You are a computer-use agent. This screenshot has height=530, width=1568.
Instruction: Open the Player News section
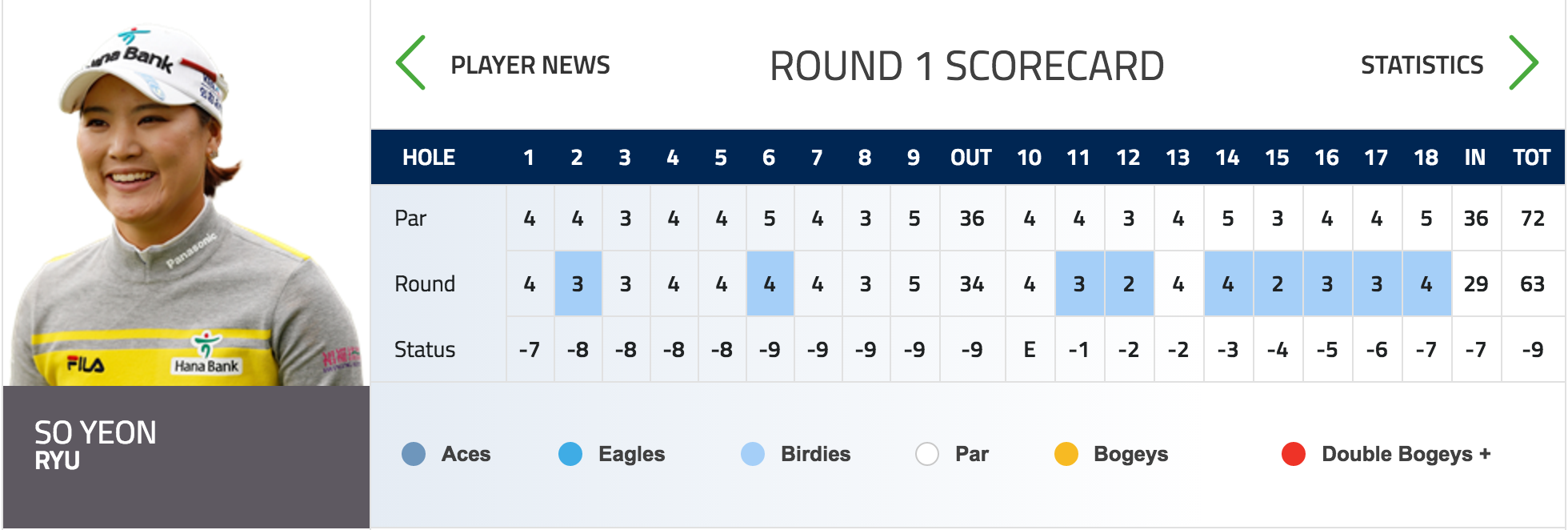click(x=530, y=65)
